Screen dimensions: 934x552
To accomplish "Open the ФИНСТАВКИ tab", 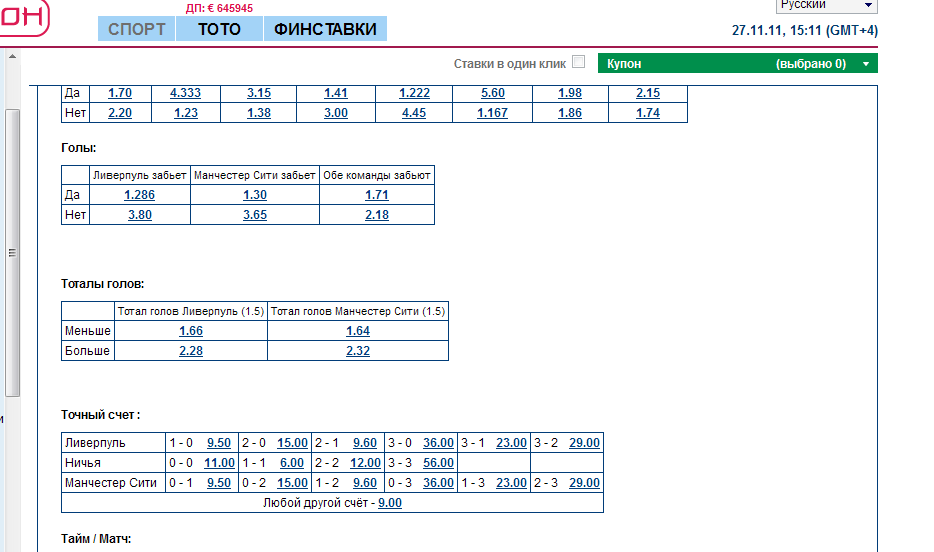I will pos(325,29).
